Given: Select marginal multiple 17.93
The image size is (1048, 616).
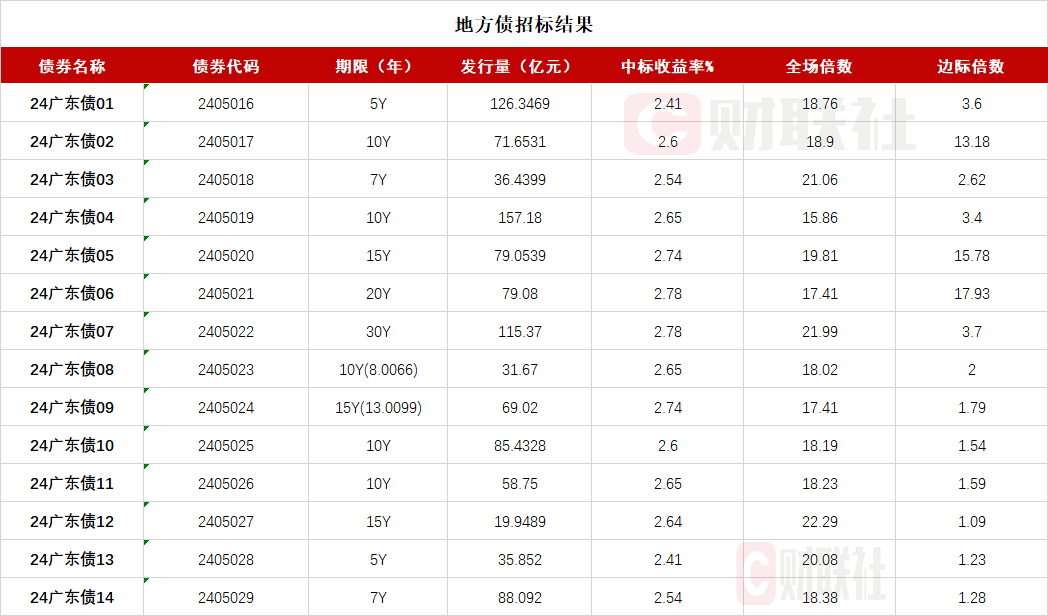Looking at the screenshot, I should (972, 294).
